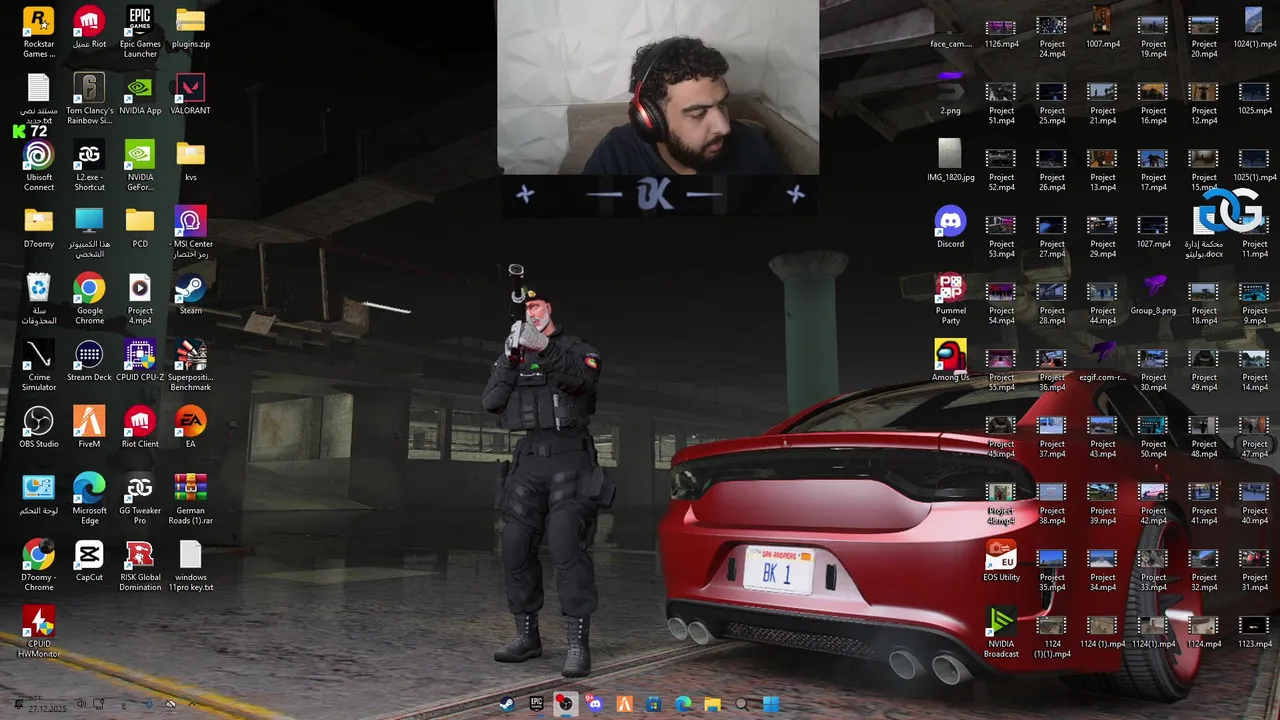The width and height of the screenshot is (1280, 720).
Task: Open the Recycle Bin icon
Action: (x=39, y=298)
